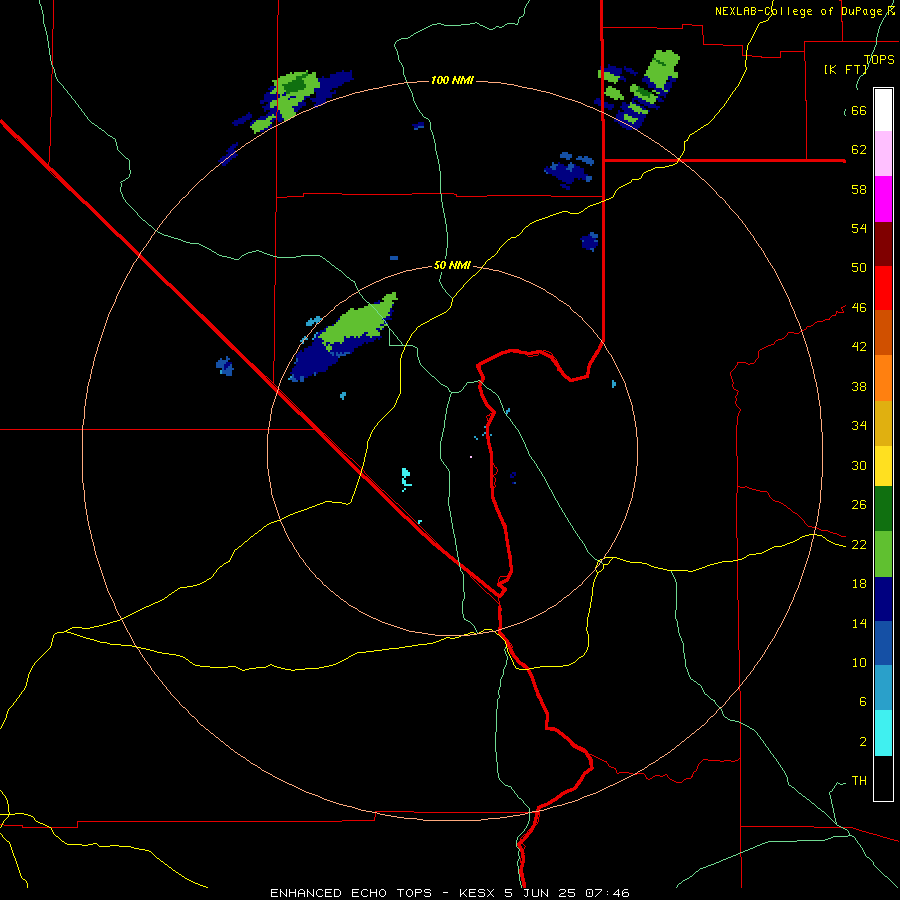Click the "5 JUN 25 07:46" timestamp
The width and height of the screenshot is (900, 900).
[567, 893]
